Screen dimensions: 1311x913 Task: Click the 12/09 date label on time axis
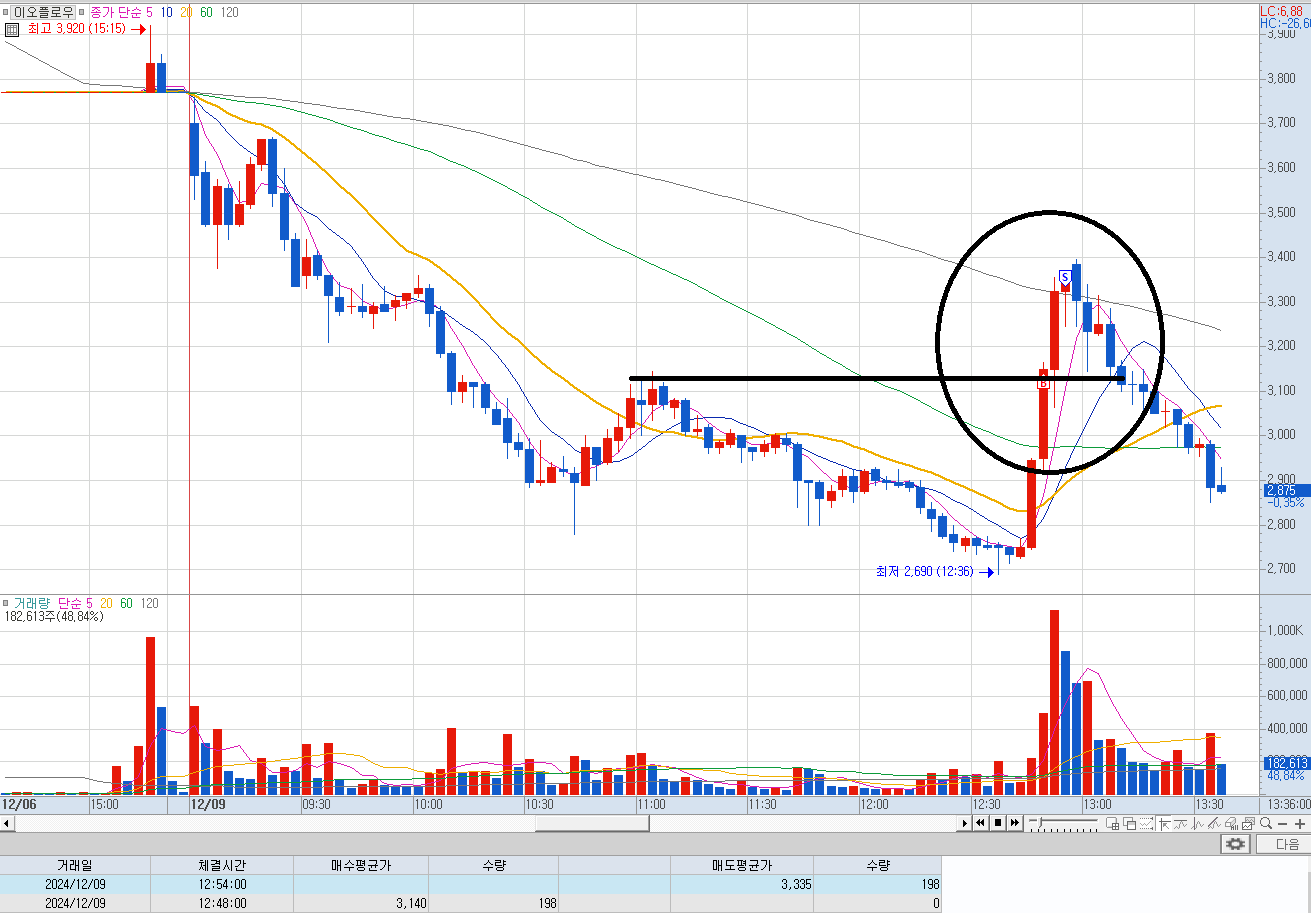coord(208,803)
